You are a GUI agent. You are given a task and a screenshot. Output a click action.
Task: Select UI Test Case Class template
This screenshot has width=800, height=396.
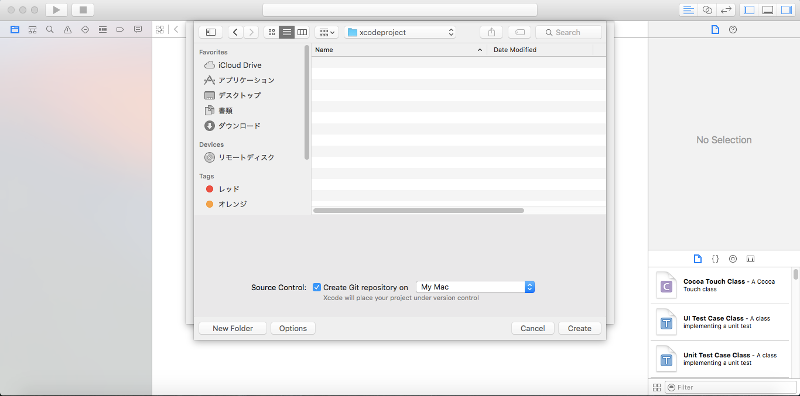click(720, 322)
